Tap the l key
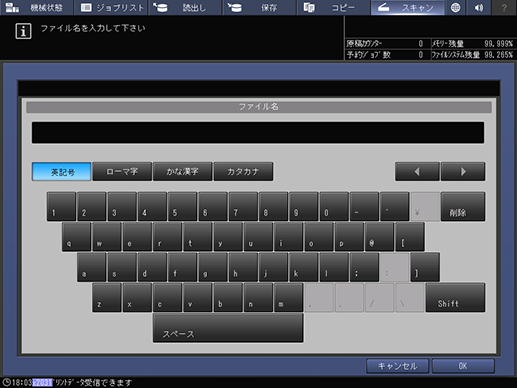Image resolution: width=517 pixels, height=388 pixels. tap(334, 267)
